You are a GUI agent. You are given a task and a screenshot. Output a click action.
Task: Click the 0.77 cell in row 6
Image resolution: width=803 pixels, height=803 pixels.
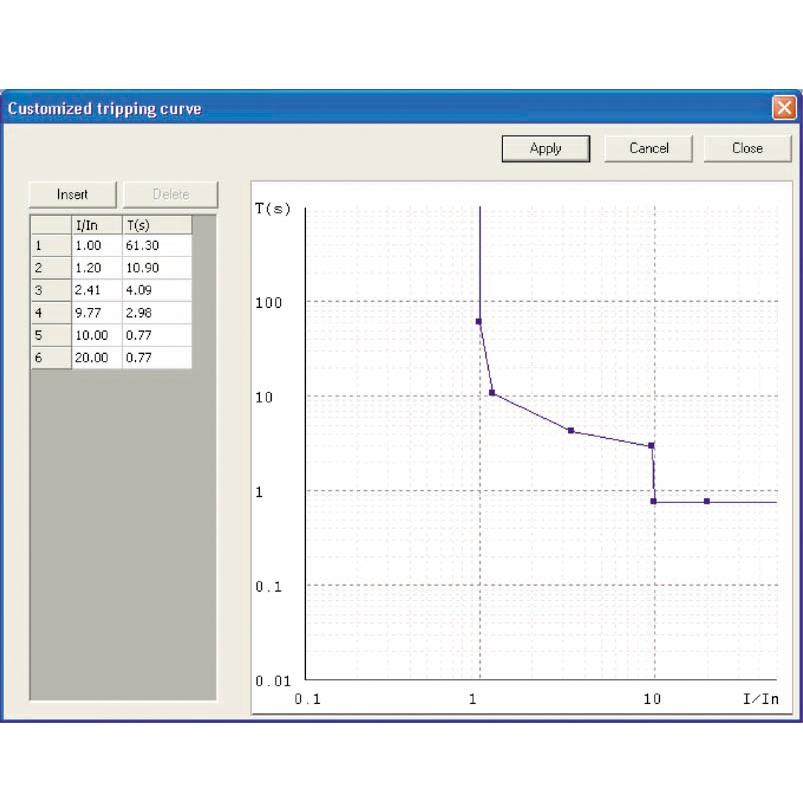(157, 358)
